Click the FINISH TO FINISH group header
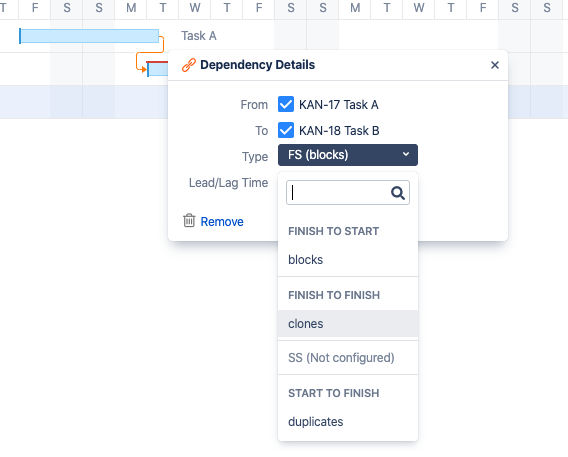Viewport: 568px width, 457px height. 334,295
